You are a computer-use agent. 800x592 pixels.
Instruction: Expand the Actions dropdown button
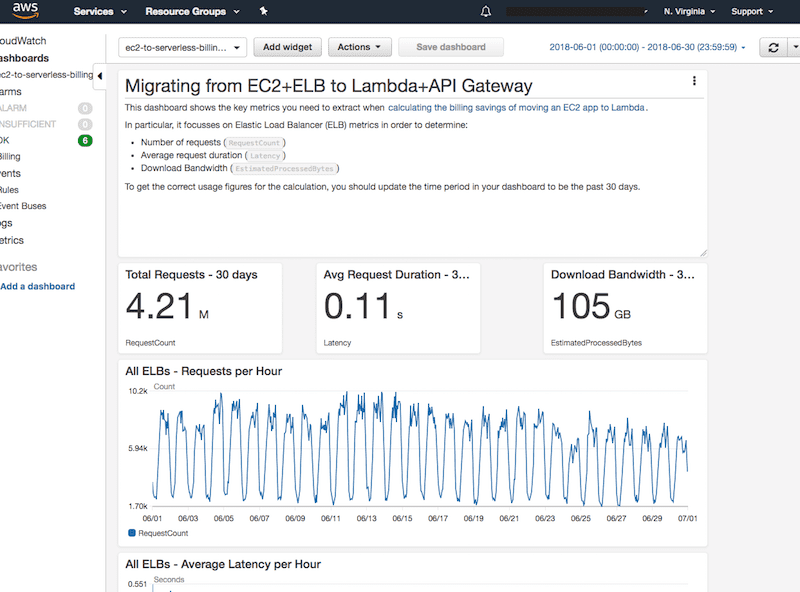click(x=360, y=47)
